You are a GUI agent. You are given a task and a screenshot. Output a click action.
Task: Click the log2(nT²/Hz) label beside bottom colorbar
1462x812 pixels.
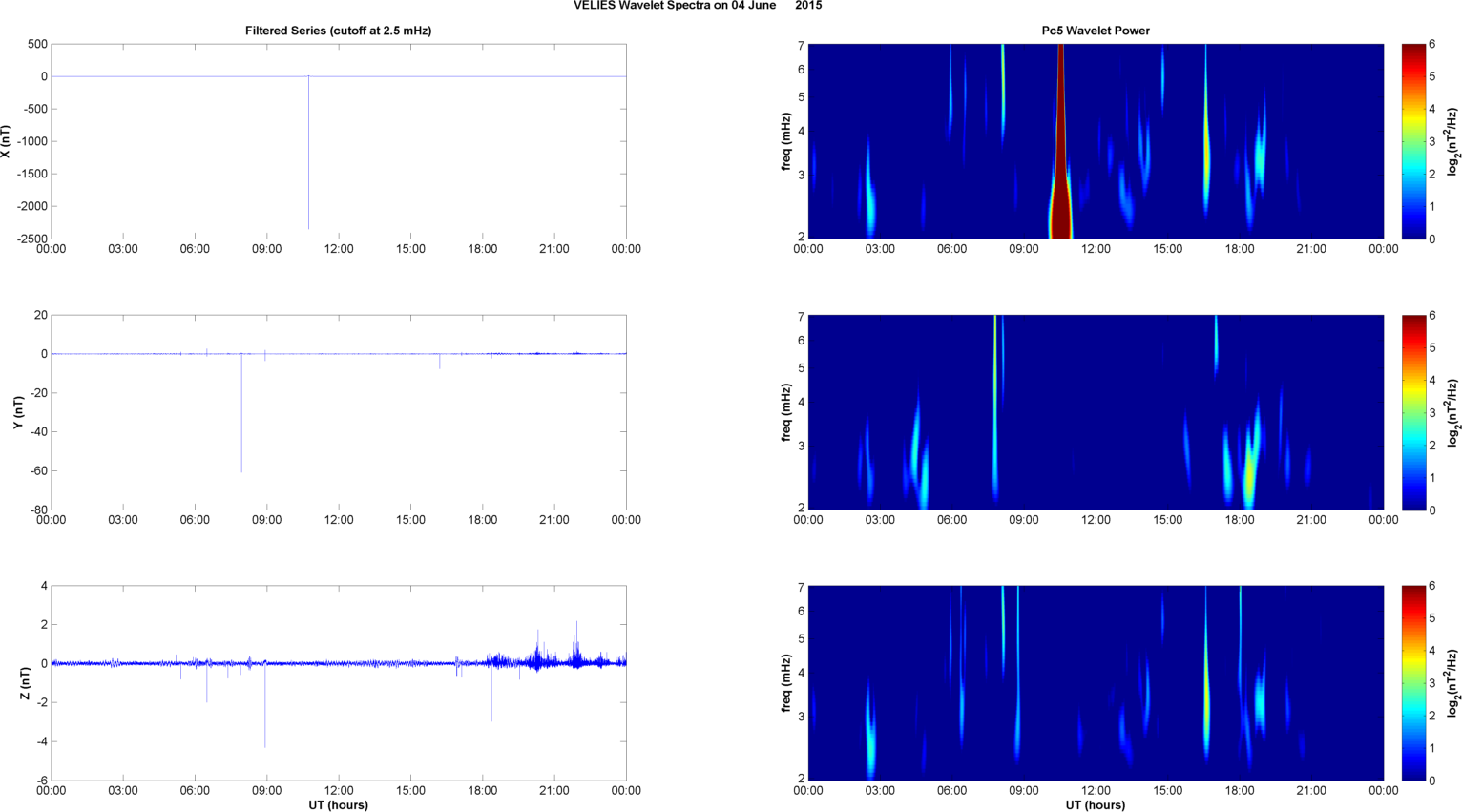click(1453, 683)
